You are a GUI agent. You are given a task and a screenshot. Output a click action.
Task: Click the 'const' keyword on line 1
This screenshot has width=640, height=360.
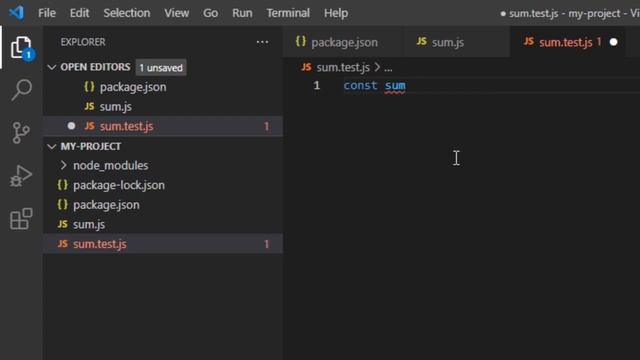click(x=360, y=85)
